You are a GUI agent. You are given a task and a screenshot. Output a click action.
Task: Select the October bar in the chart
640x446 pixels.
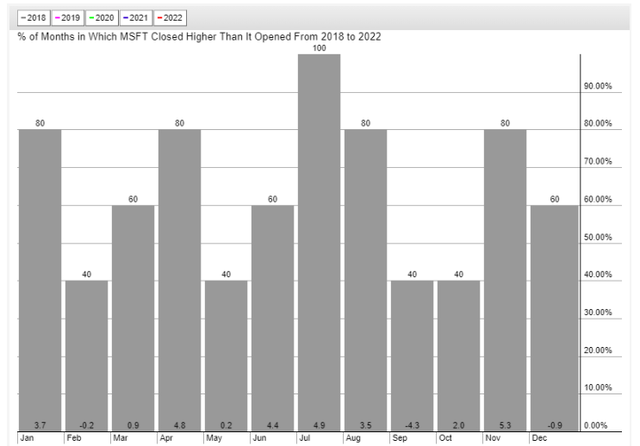click(459, 355)
